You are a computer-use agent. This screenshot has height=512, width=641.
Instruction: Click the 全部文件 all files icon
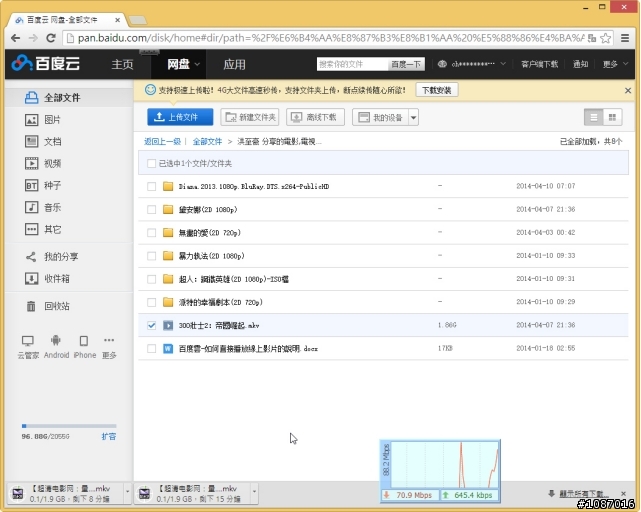point(31,98)
